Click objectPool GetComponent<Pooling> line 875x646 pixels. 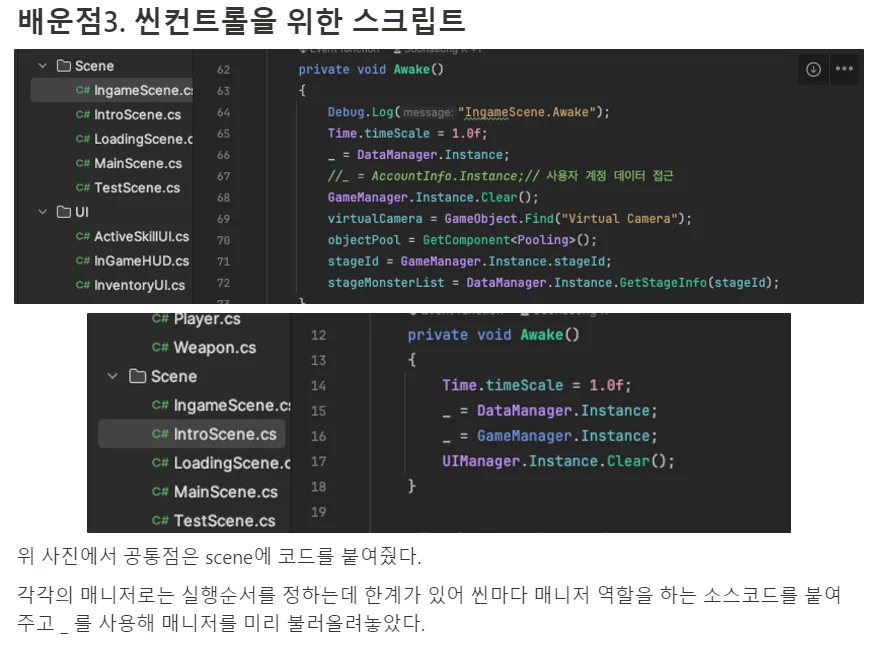(462, 240)
